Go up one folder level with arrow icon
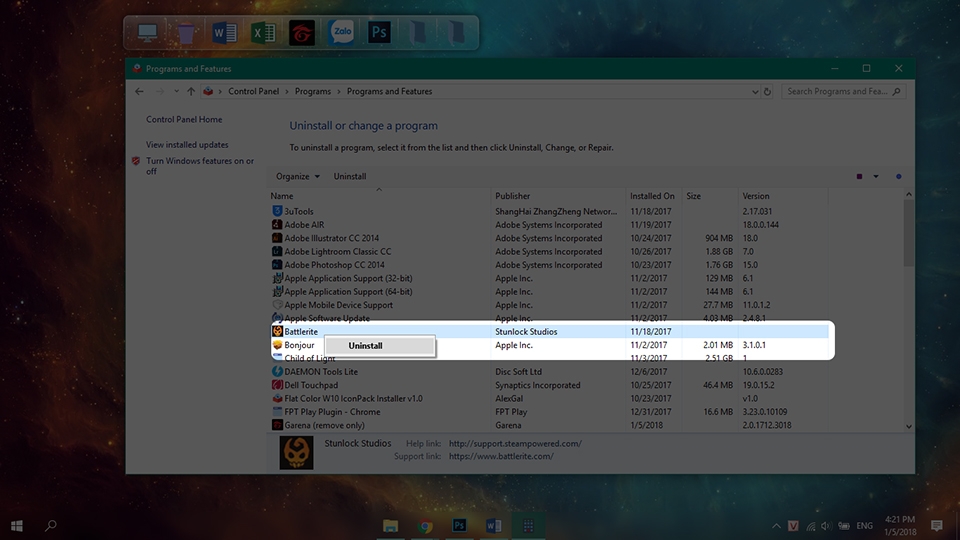960x540 pixels. pyautogui.click(x=191, y=91)
